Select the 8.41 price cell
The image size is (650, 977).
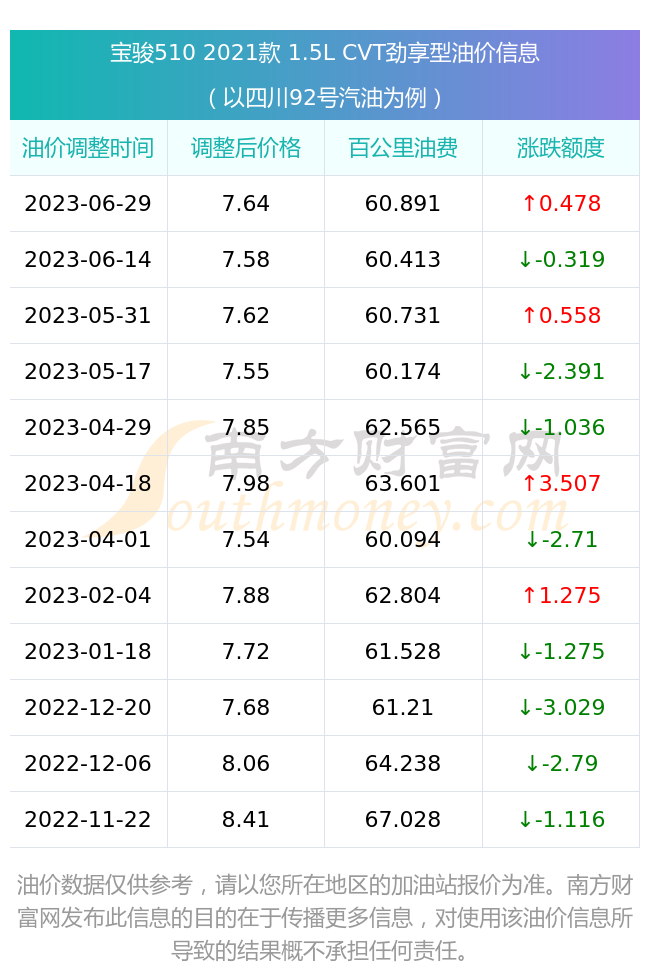[x=246, y=820]
